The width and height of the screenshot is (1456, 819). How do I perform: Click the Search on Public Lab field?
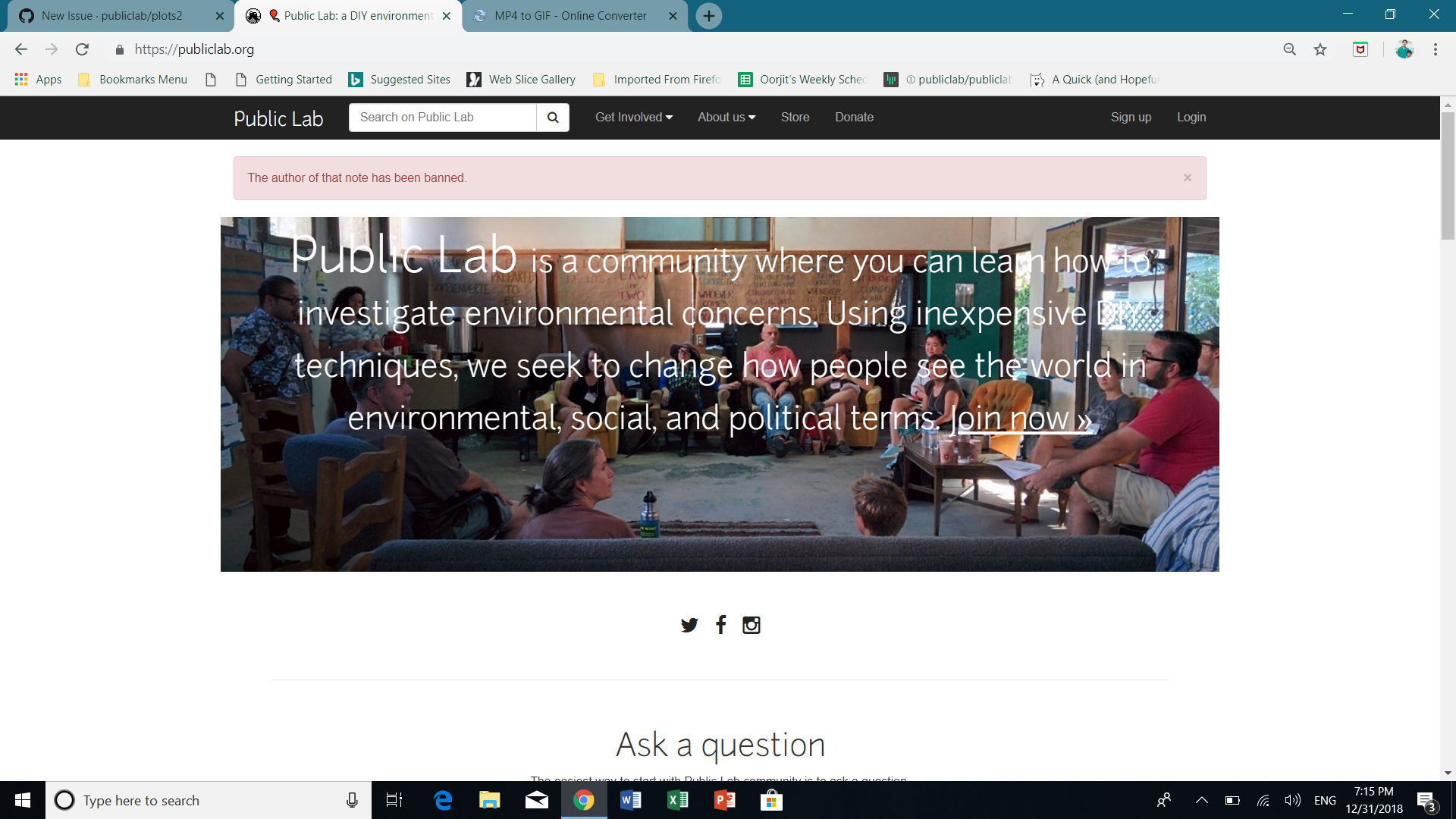pyautogui.click(x=442, y=117)
